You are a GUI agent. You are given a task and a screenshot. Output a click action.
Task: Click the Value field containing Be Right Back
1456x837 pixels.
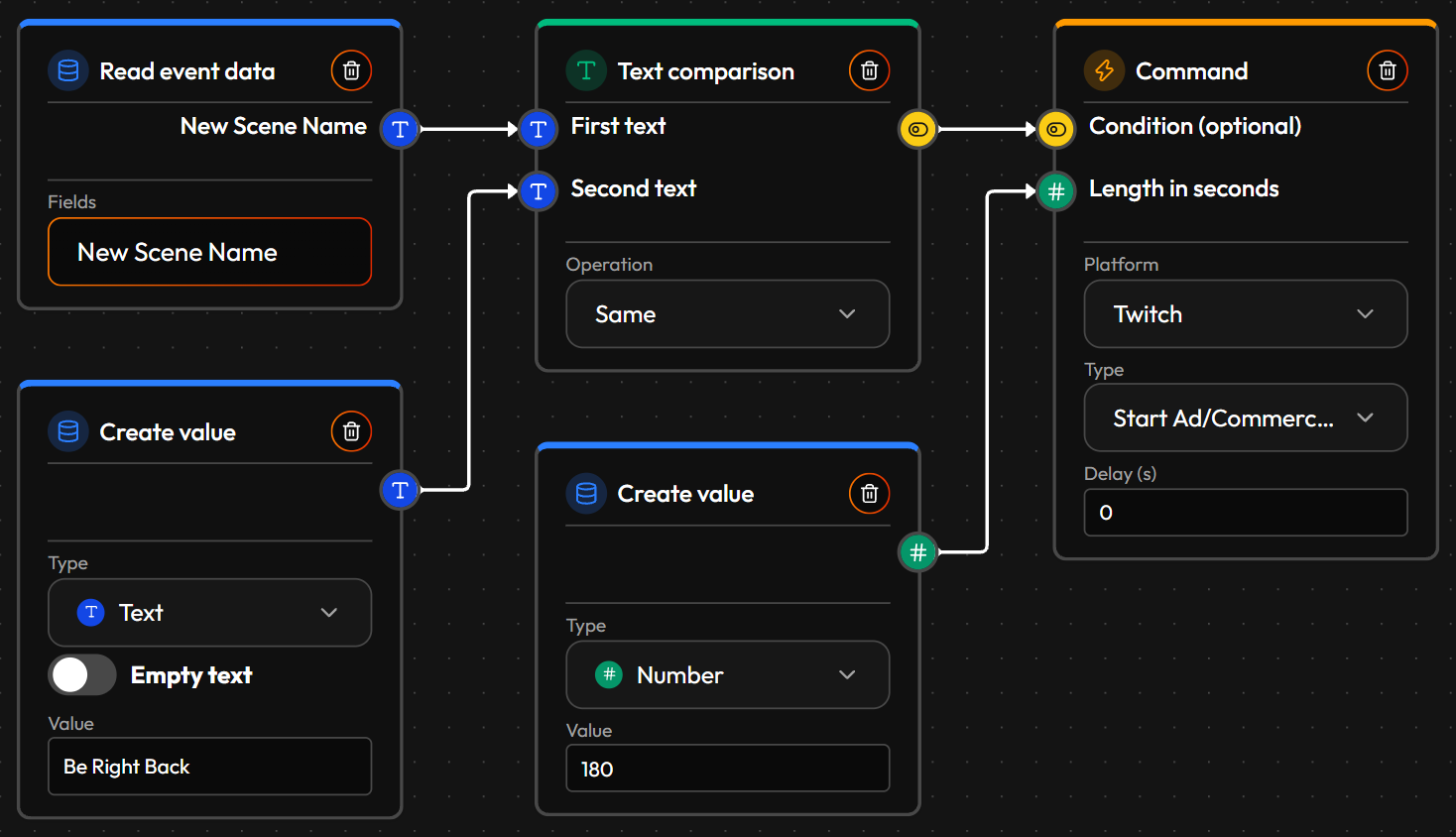coord(210,767)
